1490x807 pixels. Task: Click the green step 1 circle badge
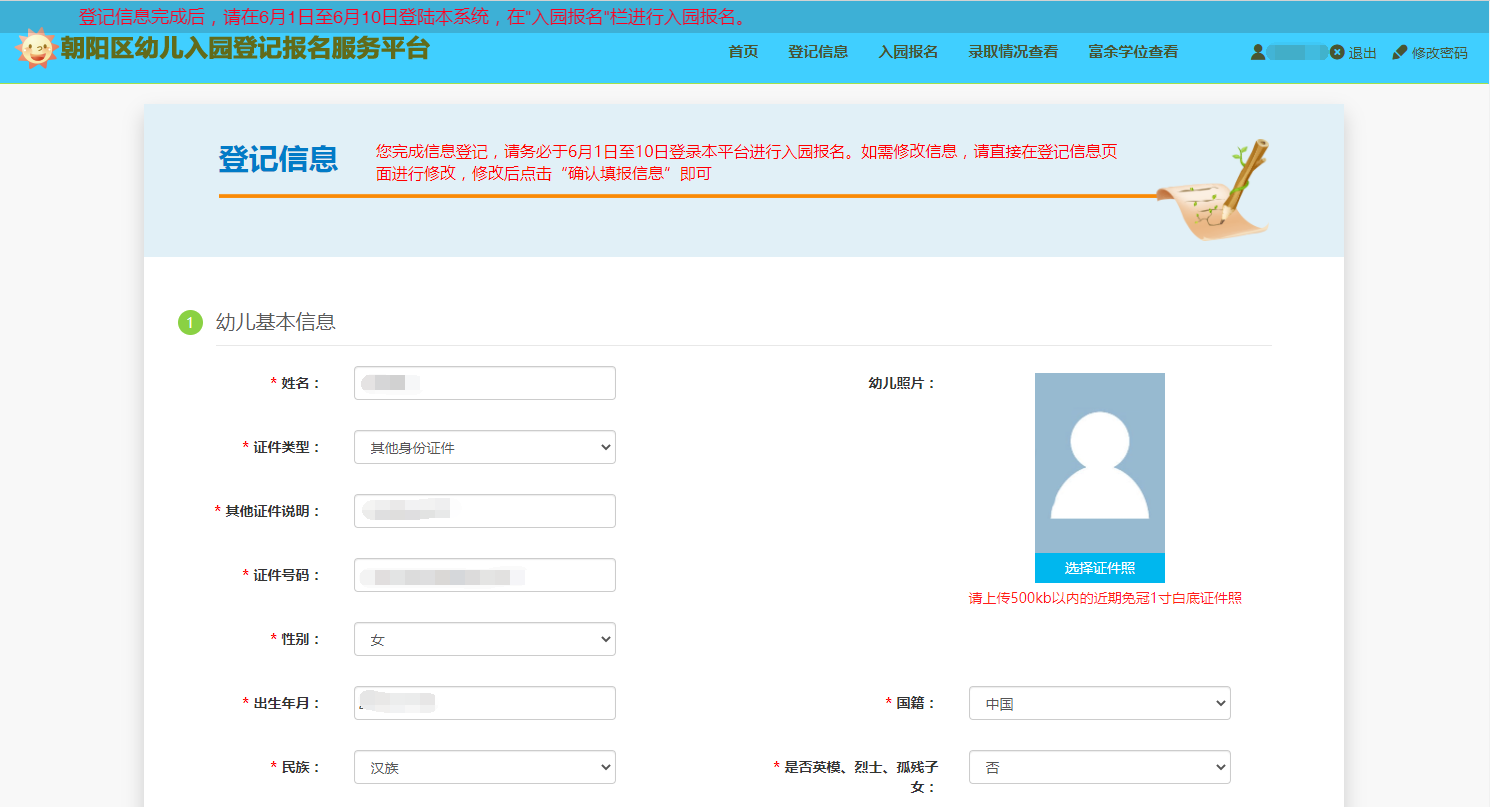tap(190, 322)
